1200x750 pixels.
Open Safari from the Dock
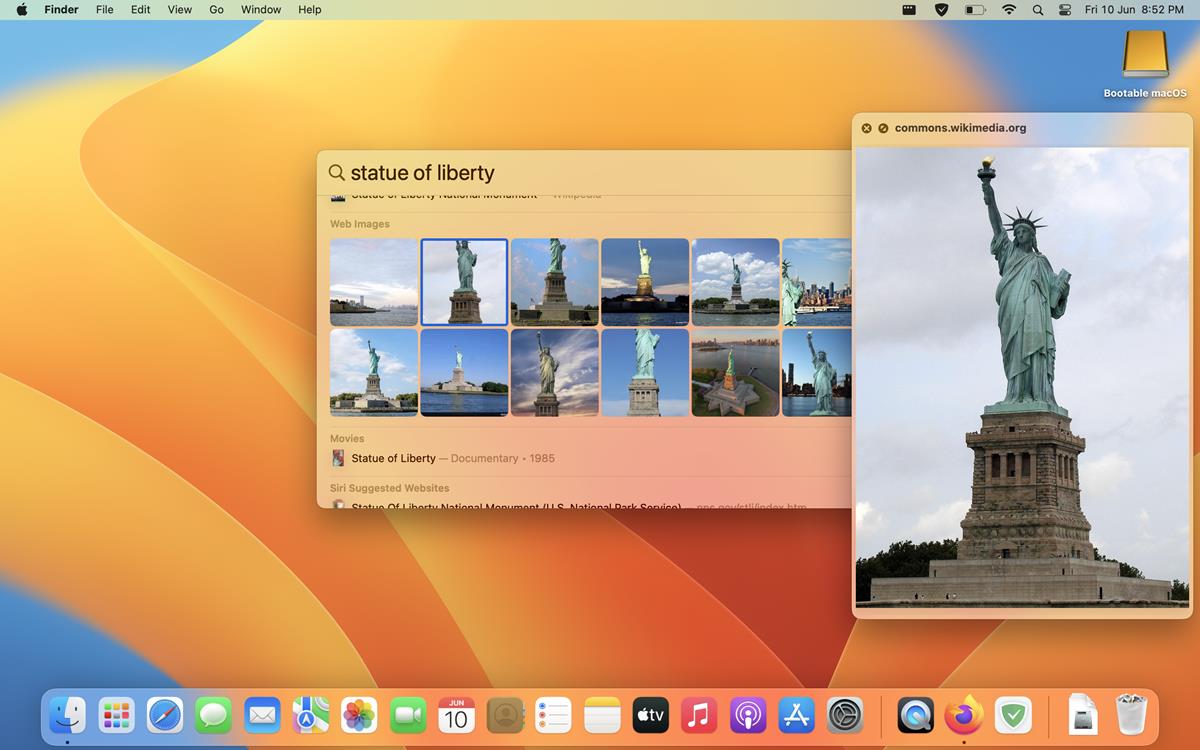164,715
